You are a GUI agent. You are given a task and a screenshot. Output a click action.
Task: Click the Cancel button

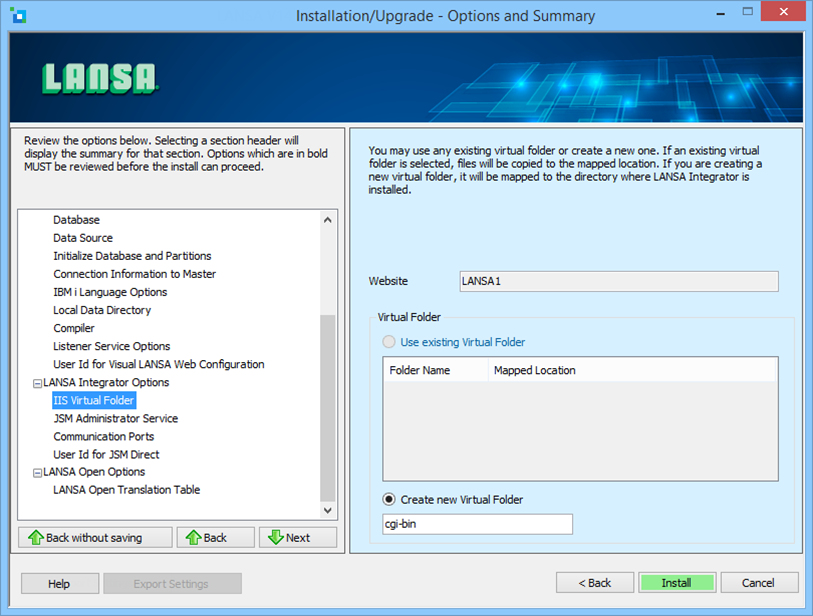[759, 583]
